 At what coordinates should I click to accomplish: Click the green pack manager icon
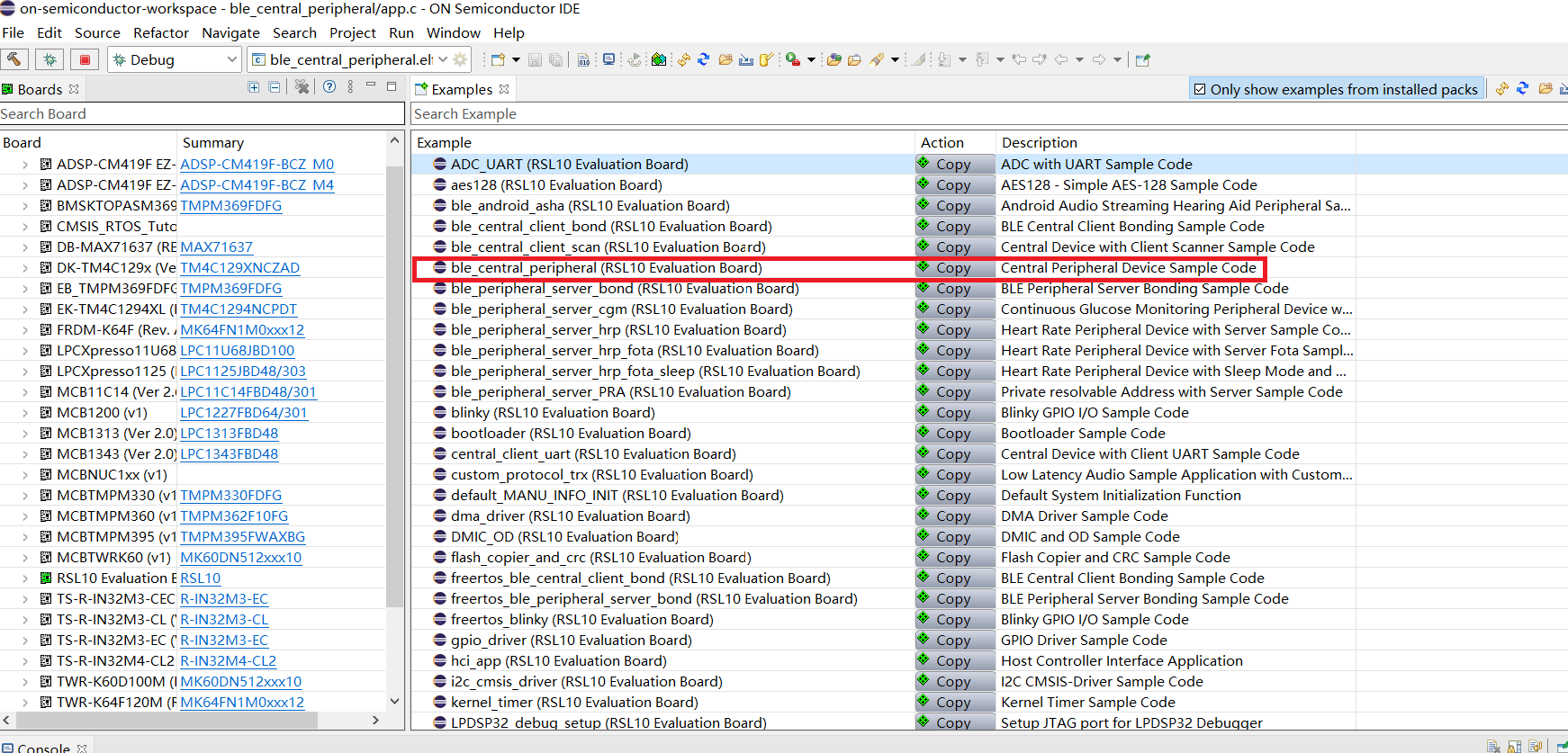[x=659, y=59]
